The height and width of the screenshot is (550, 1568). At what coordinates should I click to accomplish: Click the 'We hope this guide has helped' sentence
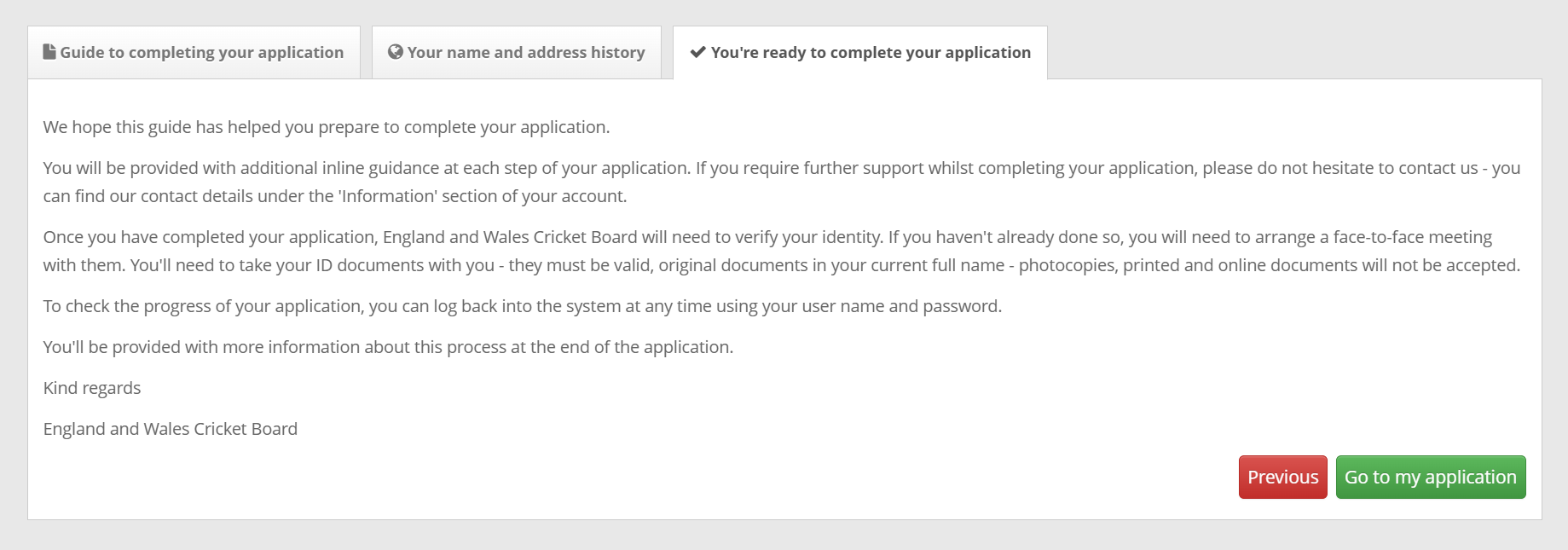pos(327,127)
